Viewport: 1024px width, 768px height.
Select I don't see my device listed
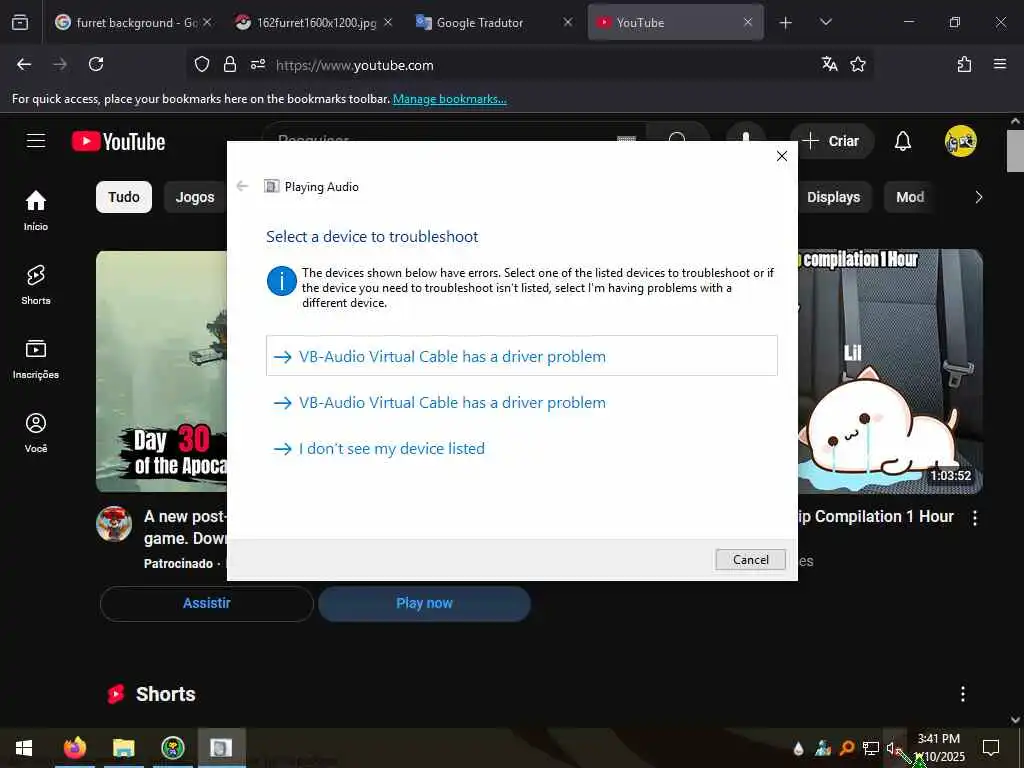[522, 449]
